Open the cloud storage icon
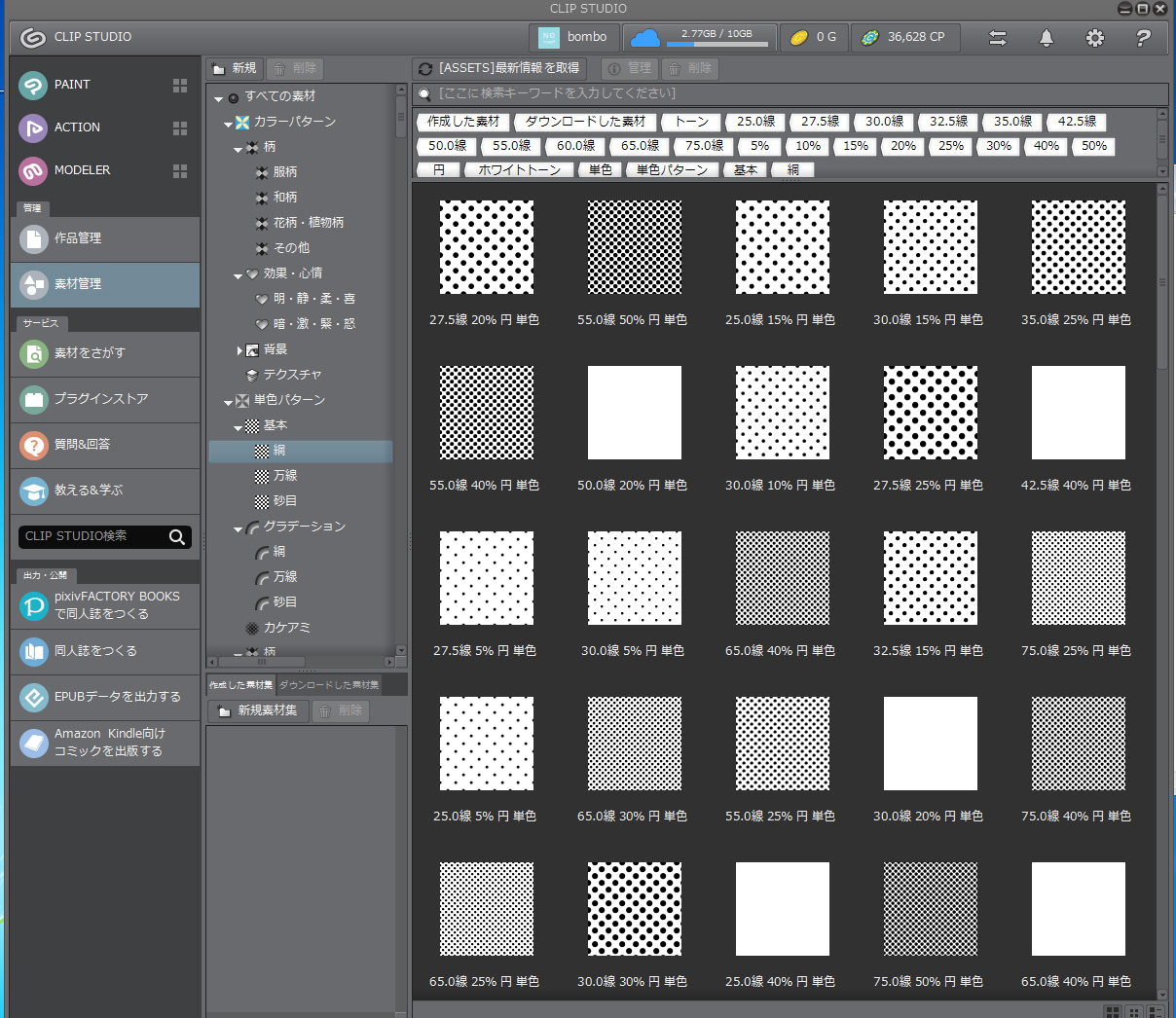 (644, 38)
